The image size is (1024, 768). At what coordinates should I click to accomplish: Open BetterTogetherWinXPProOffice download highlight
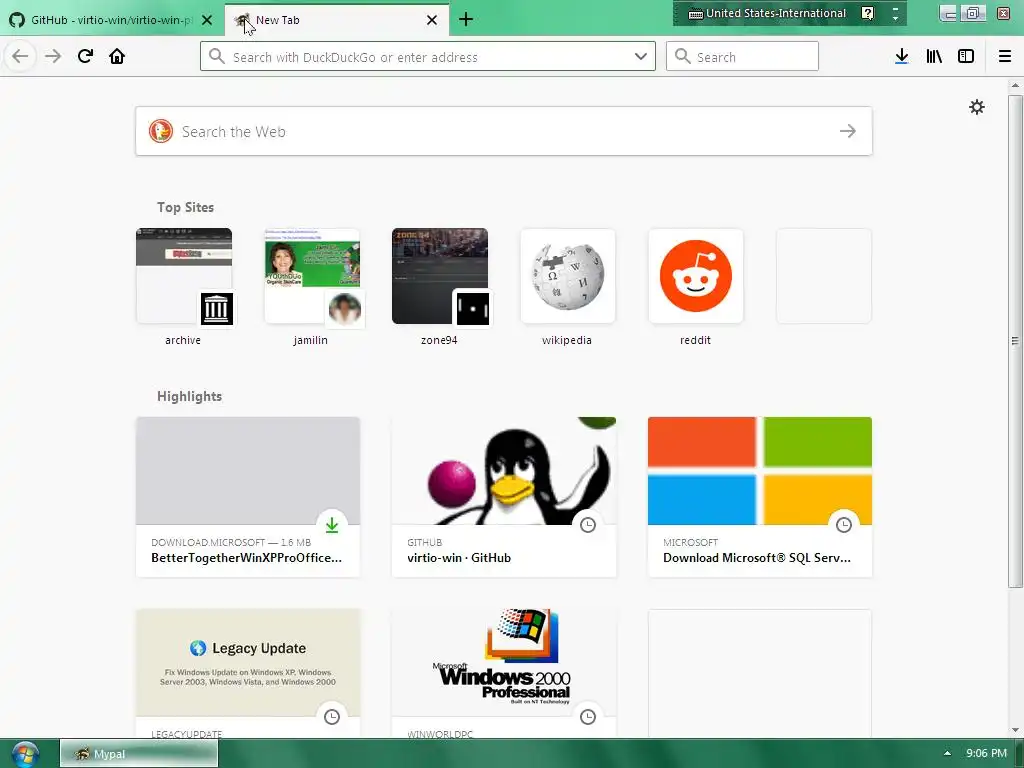tap(248, 497)
